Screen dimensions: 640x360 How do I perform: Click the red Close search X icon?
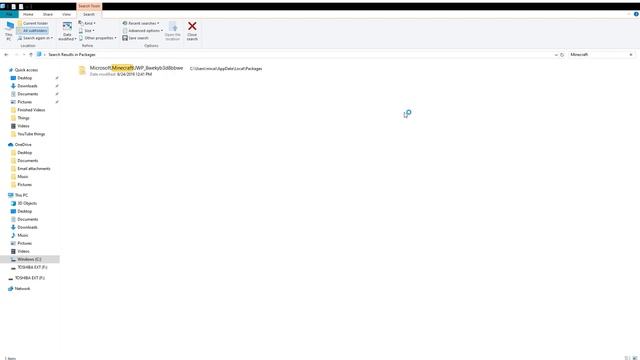coord(192,26)
